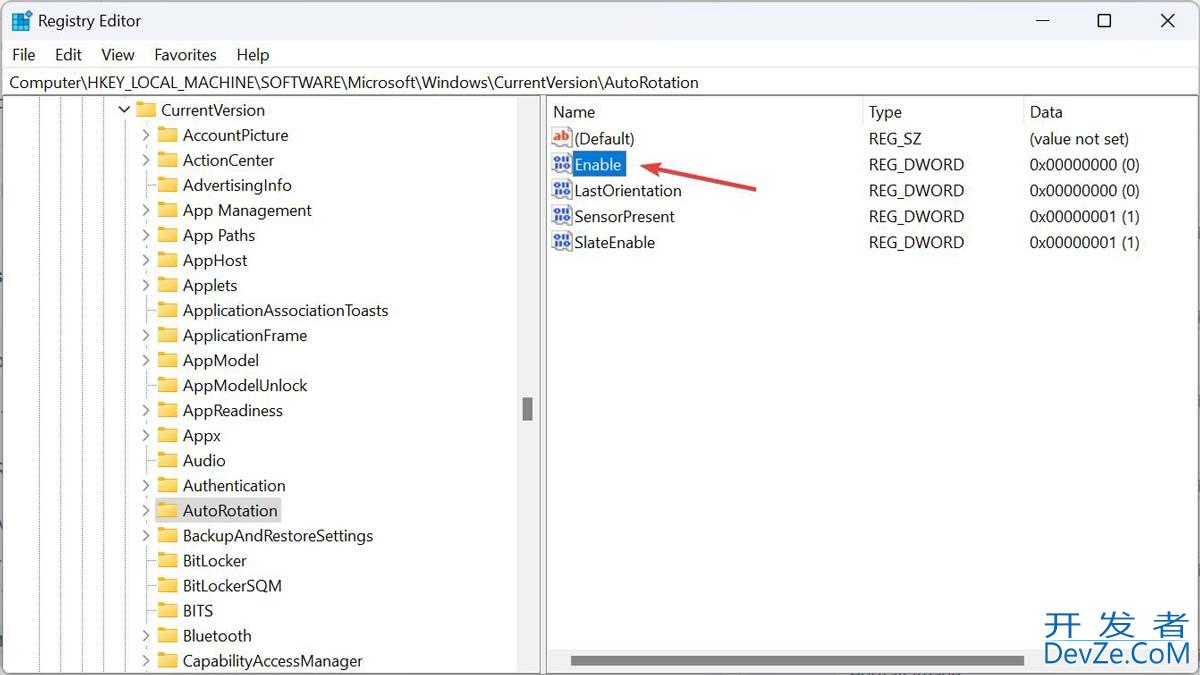The height and width of the screenshot is (675, 1200).
Task: Click the (Default) string value icon
Action: pyautogui.click(x=562, y=138)
